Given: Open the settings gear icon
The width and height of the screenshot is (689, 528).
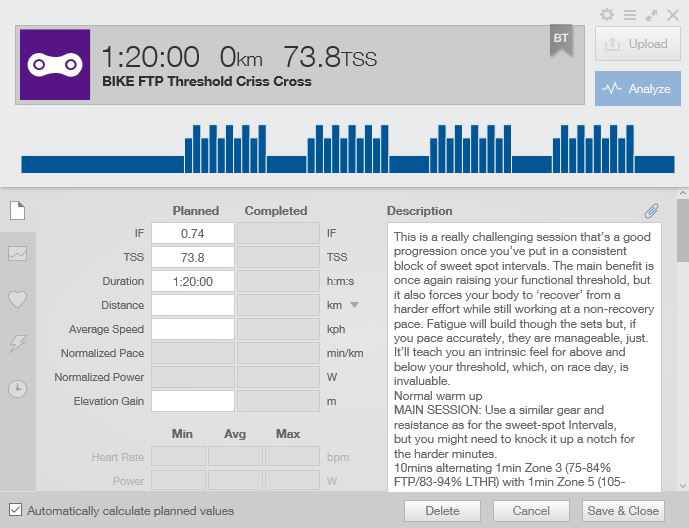Looking at the screenshot, I should (607, 14).
